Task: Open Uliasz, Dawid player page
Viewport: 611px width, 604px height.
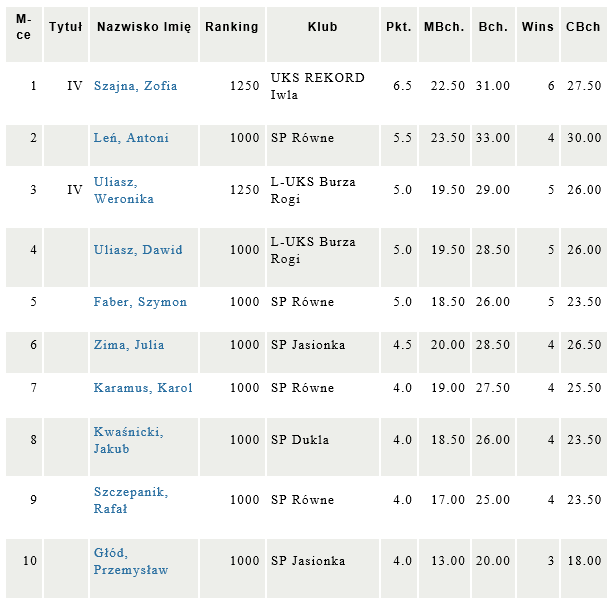Action: [x=138, y=250]
